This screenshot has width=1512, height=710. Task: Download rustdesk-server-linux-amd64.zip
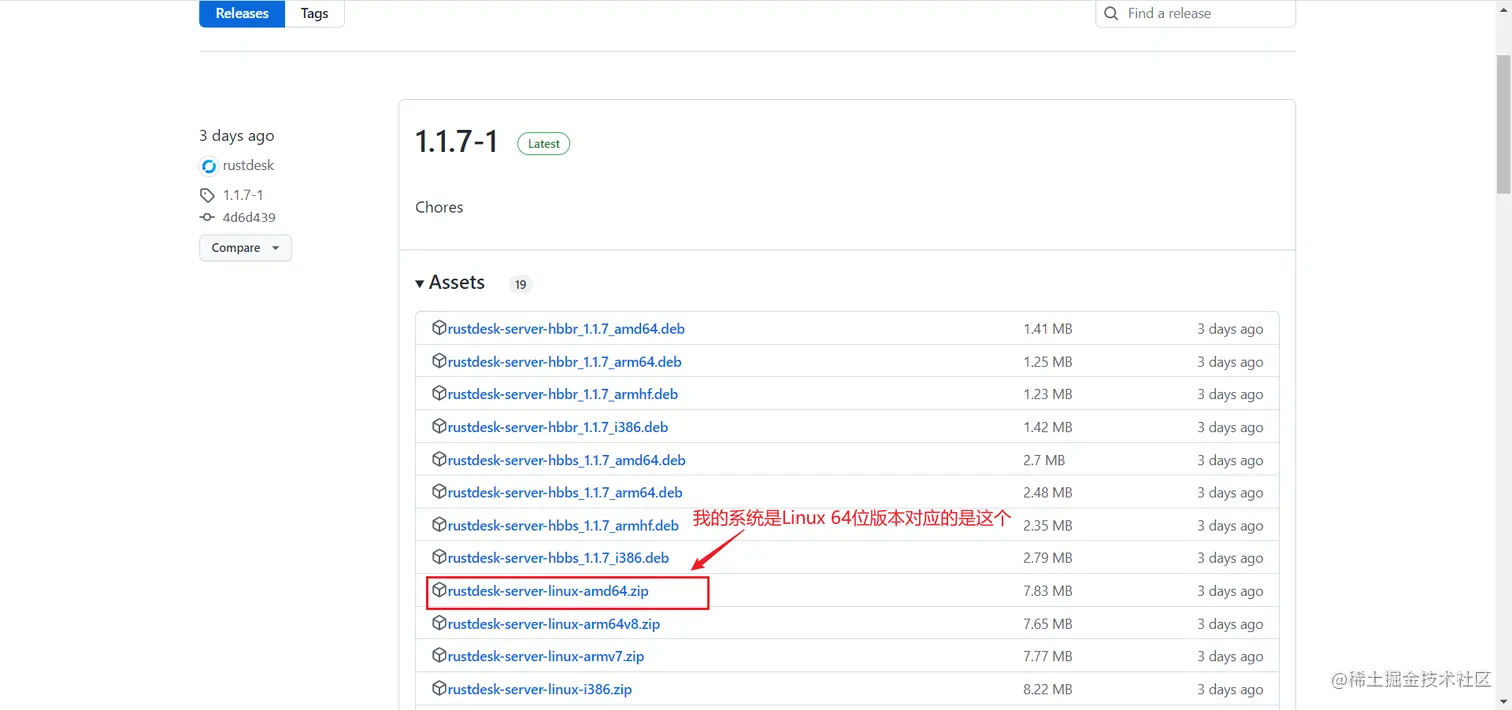(x=548, y=591)
